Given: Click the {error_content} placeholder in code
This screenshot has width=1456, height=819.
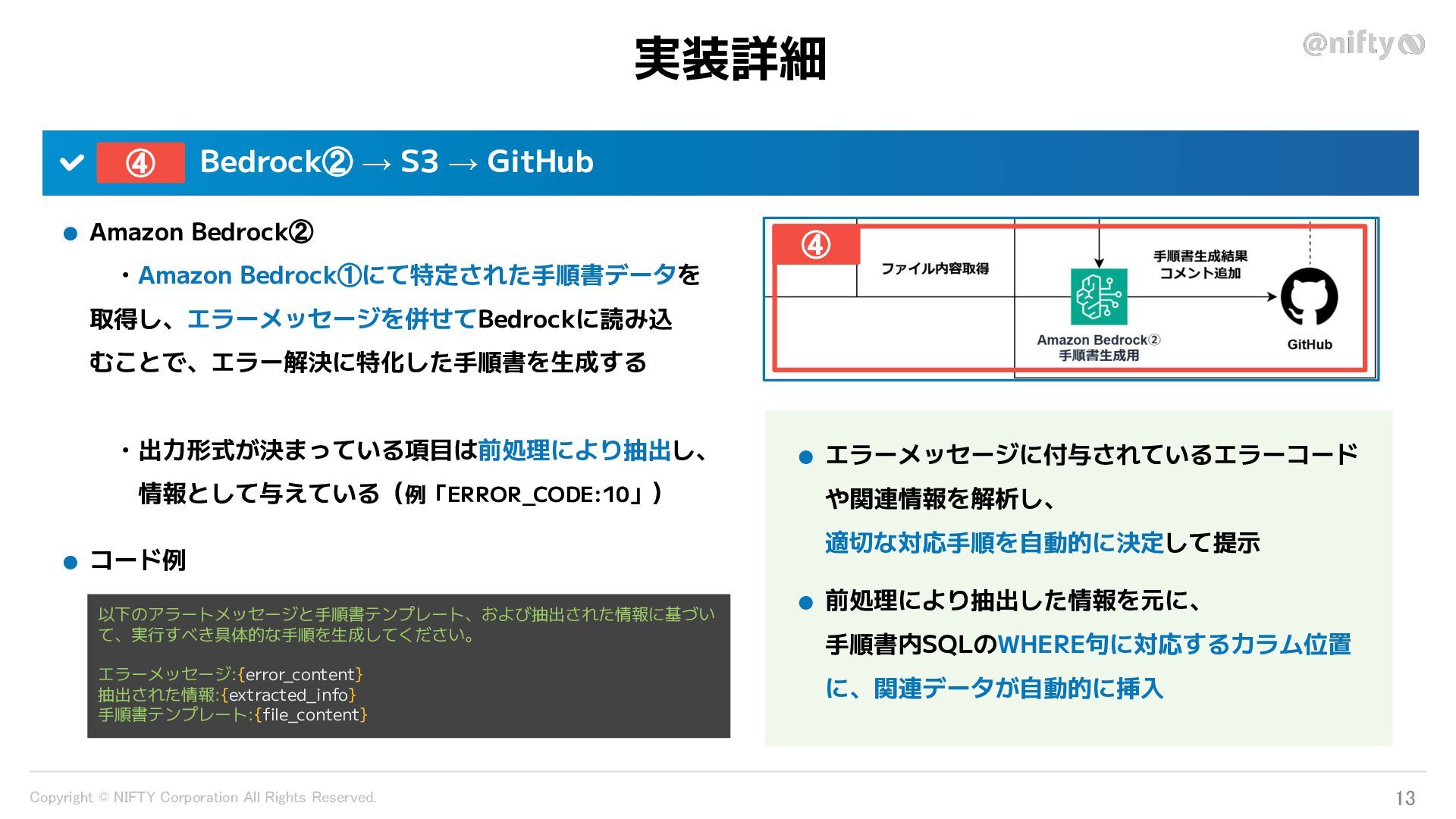Looking at the screenshot, I should tap(300, 674).
